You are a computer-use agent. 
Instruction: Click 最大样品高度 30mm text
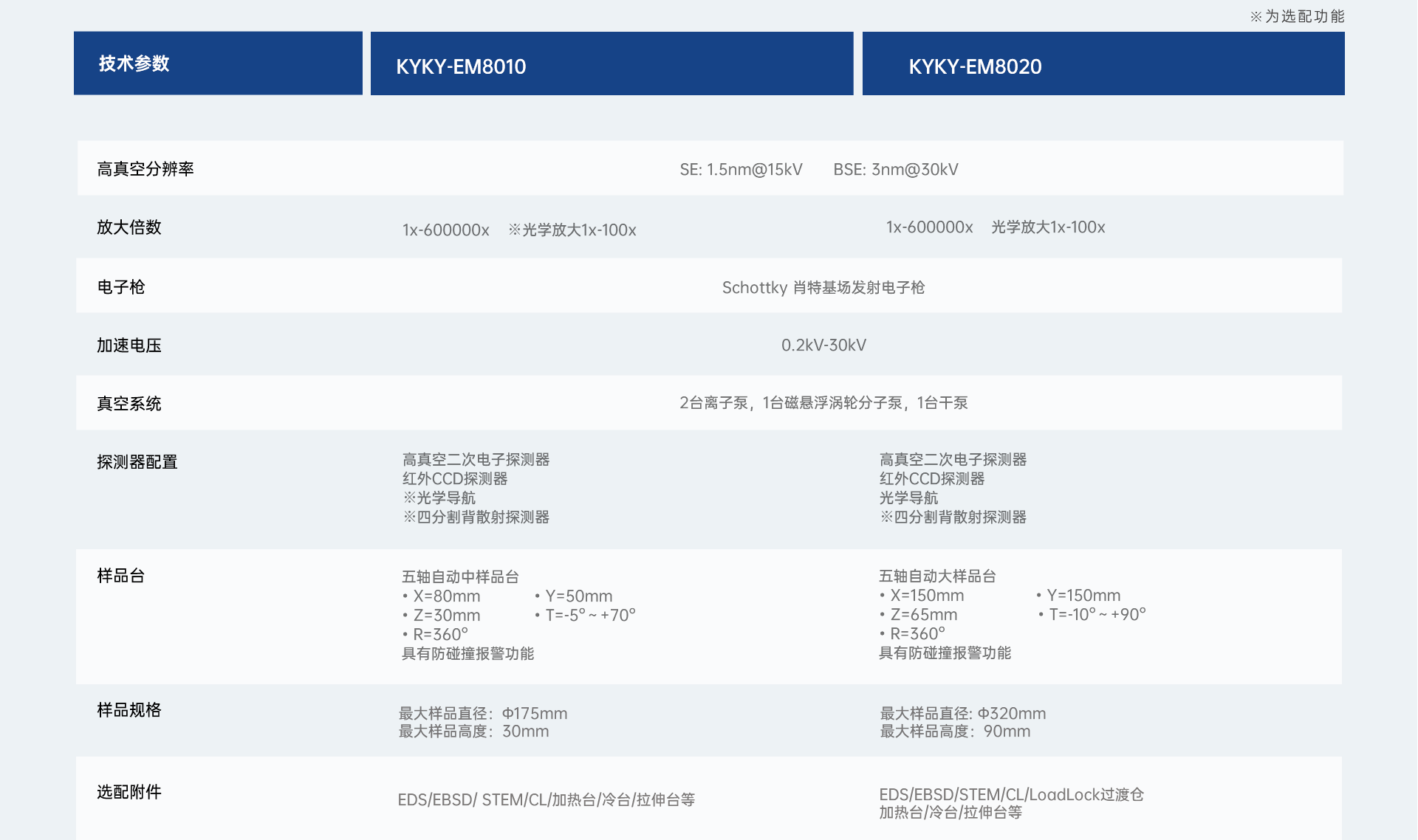[474, 731]
